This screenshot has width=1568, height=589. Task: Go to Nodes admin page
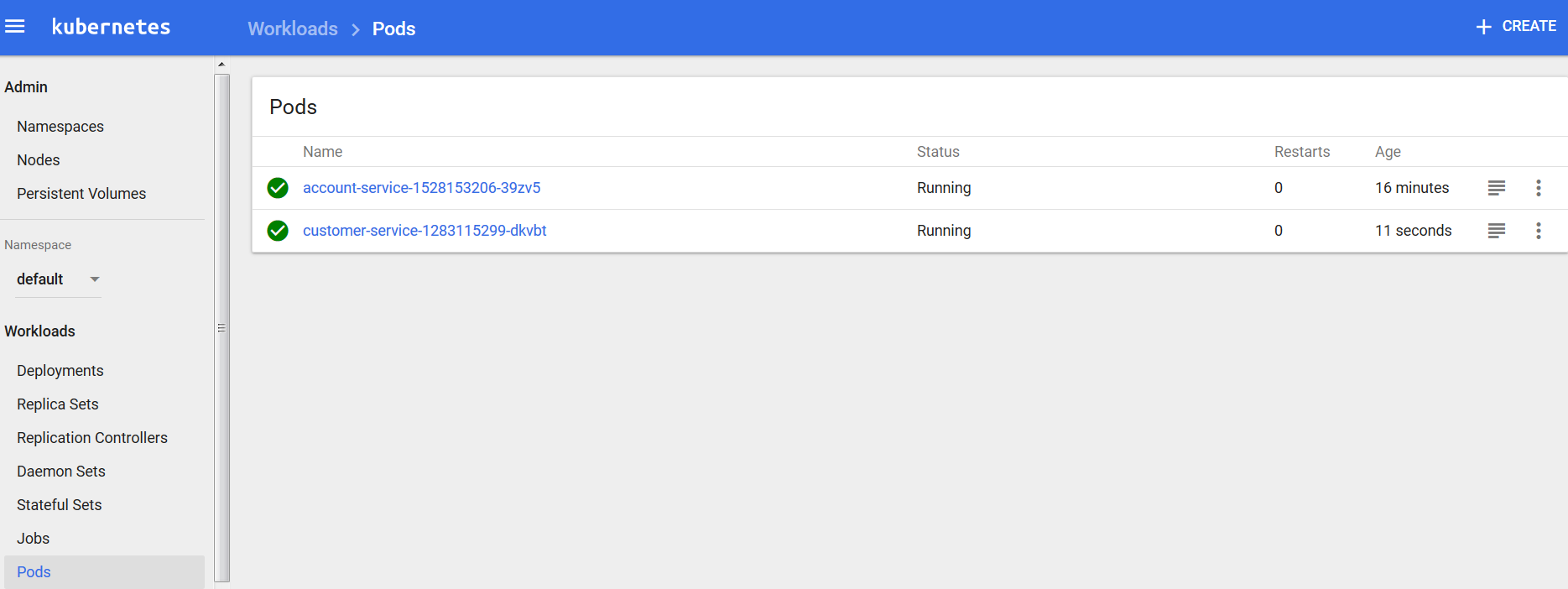[39, 160]
